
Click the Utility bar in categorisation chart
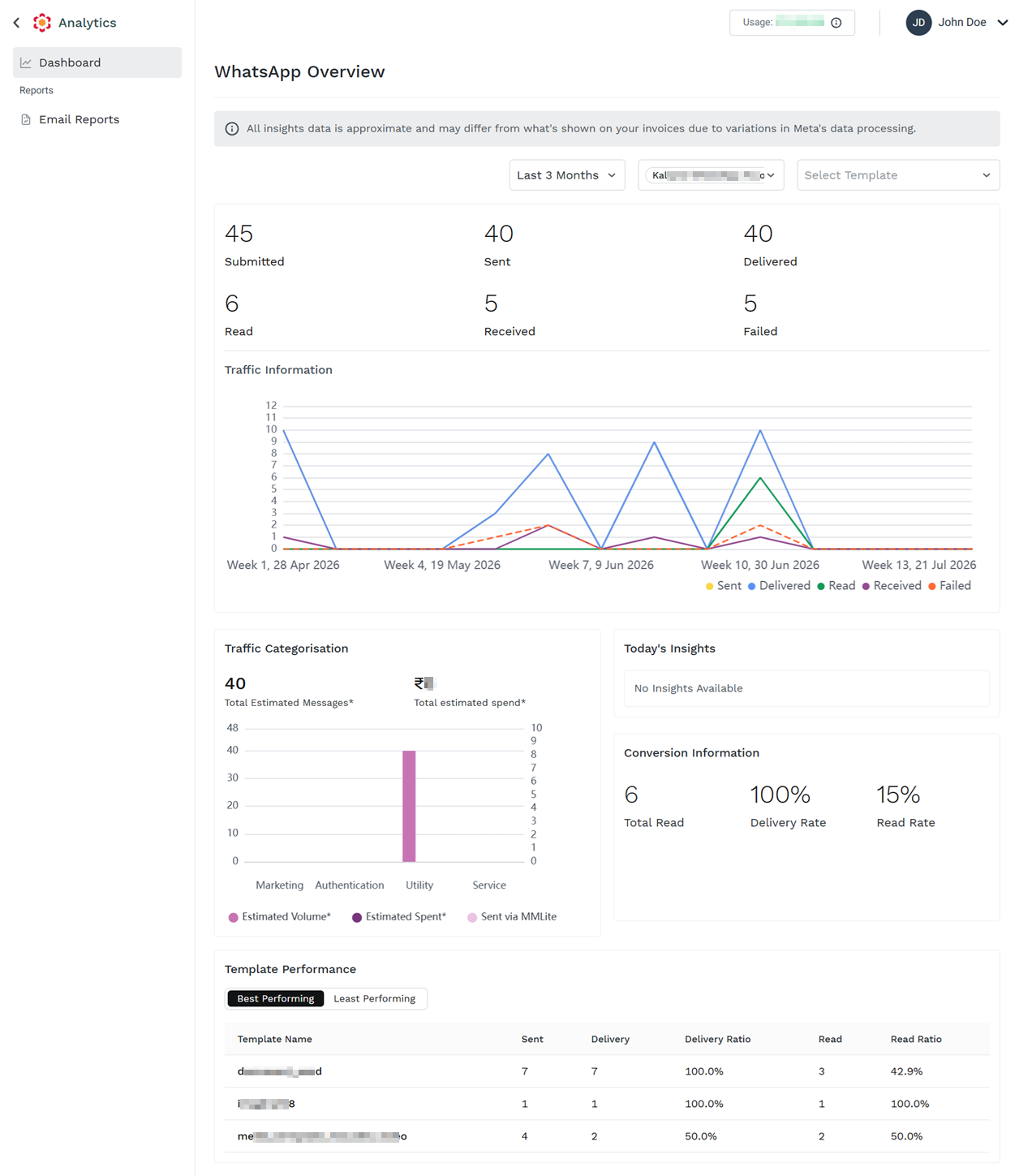tap(409, 806)
